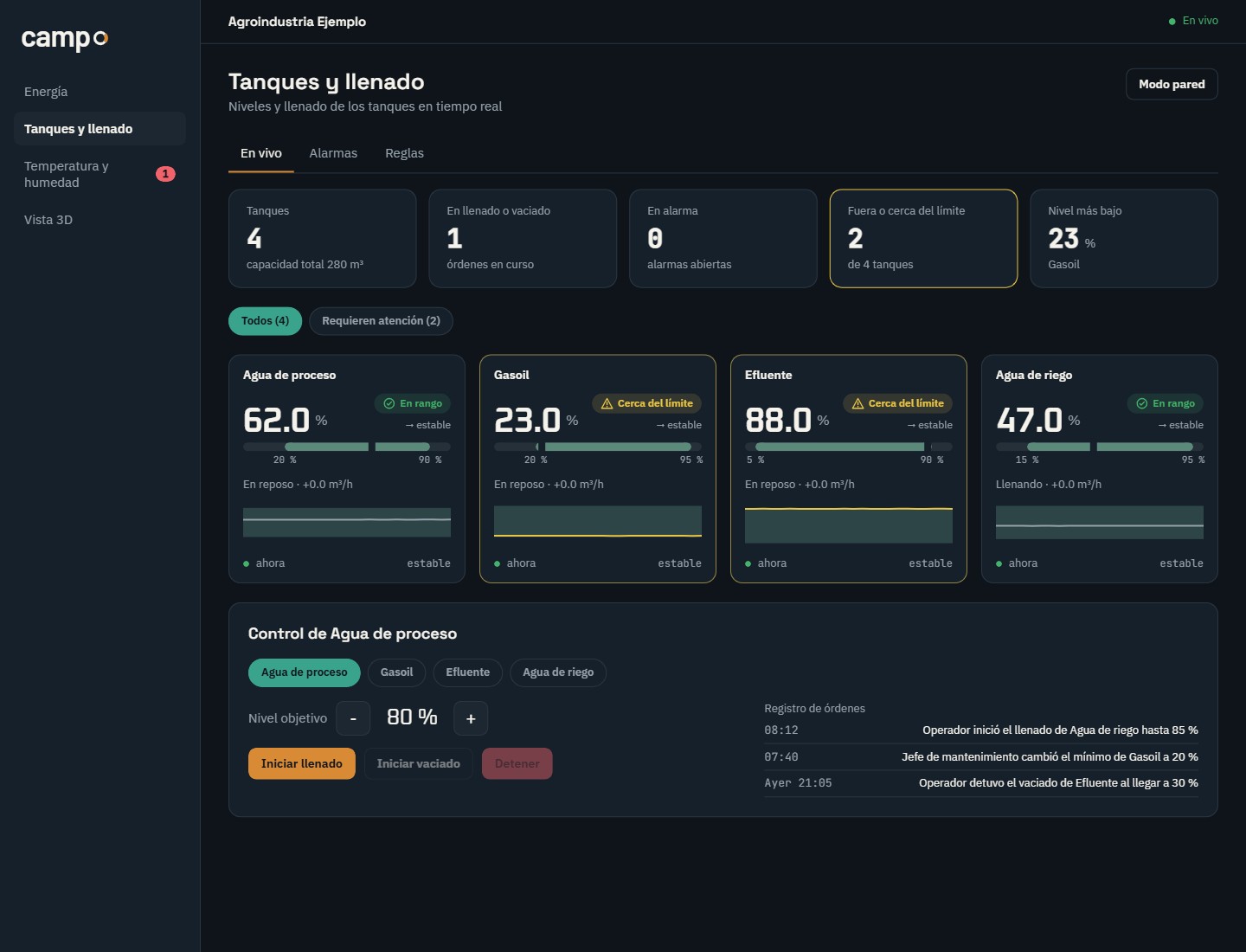
Task: Decrease target level with minus button
Action: 353,718
